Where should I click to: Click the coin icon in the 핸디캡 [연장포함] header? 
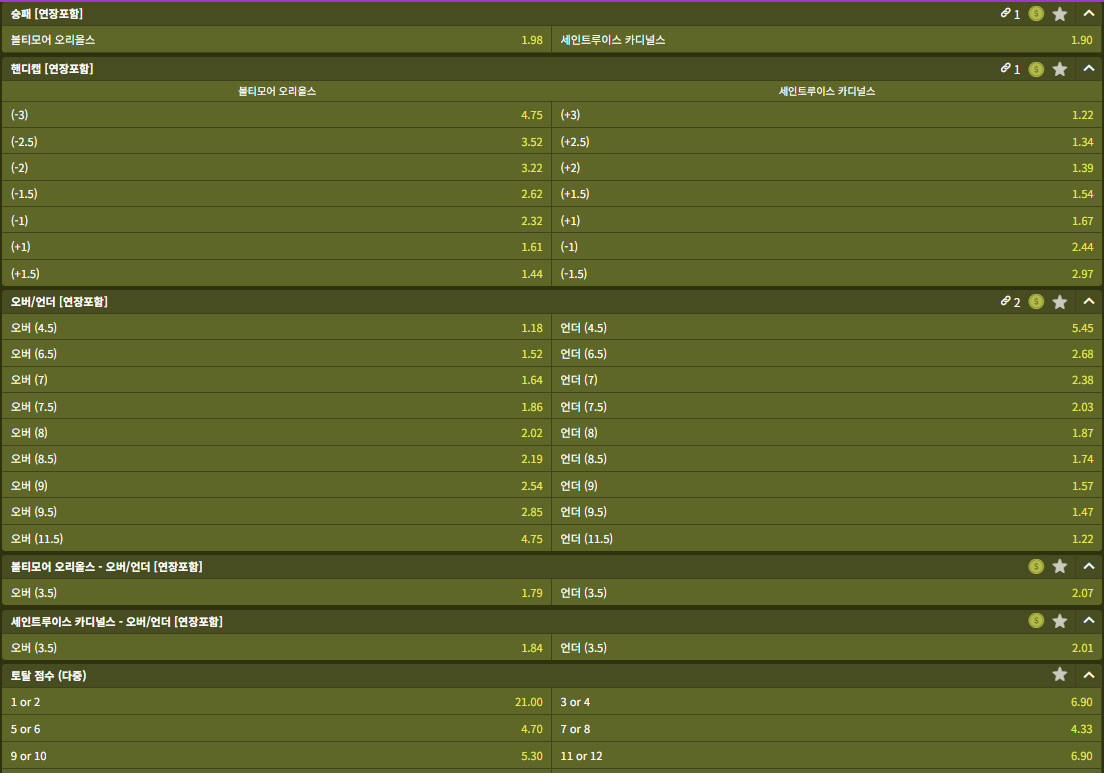1036,69
